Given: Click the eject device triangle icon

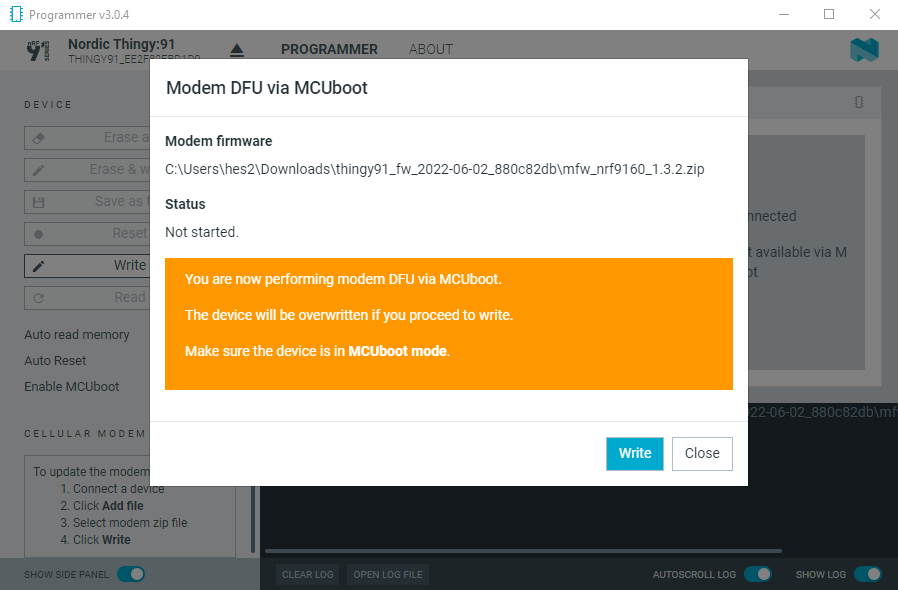Looking at the screenshot, I should tap(237, 50).
